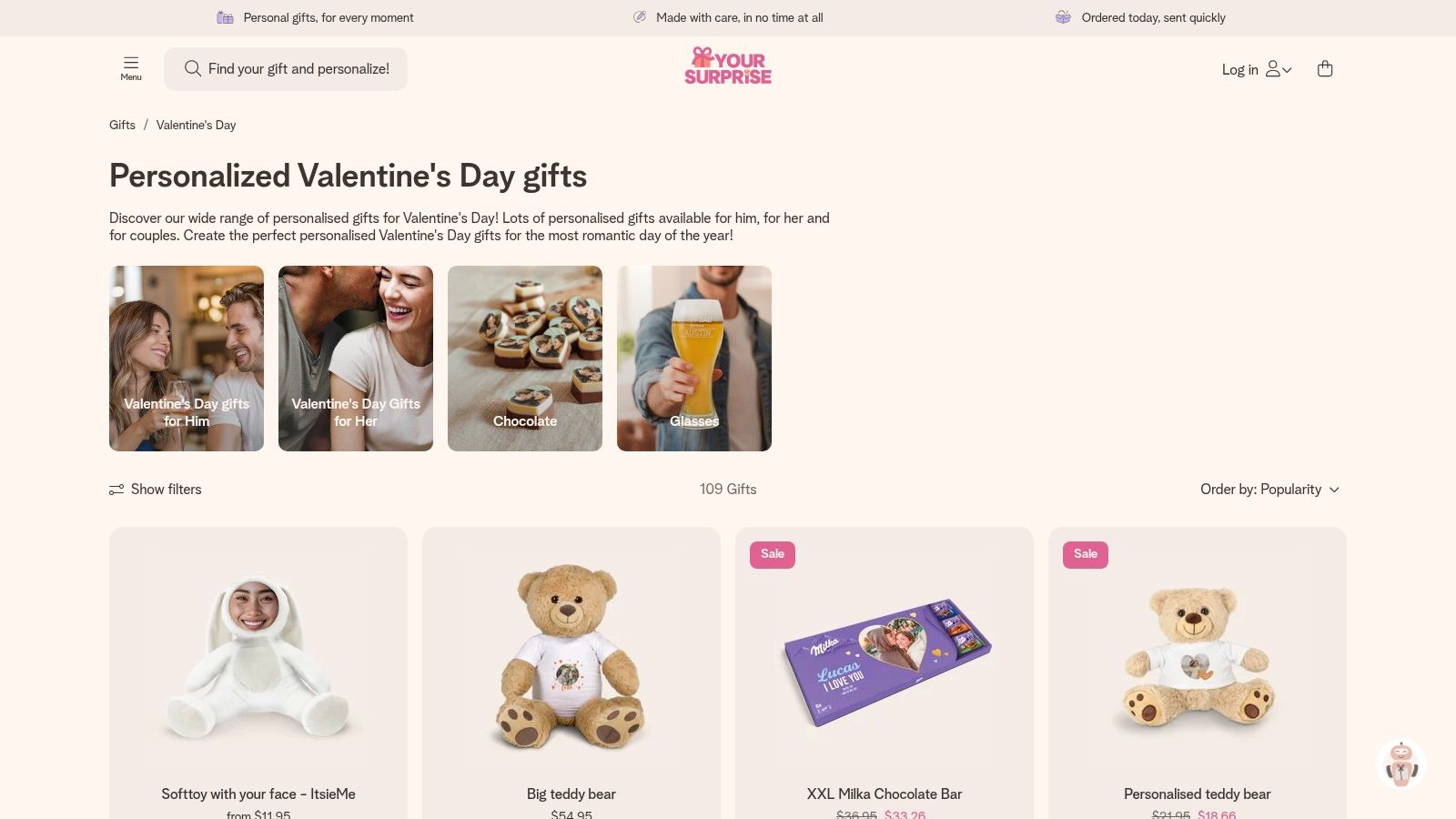1456x819 pixels.
Task: Click the icon beside 'Ordered today, sent quickly'
Action: (x=1063, y=17)
